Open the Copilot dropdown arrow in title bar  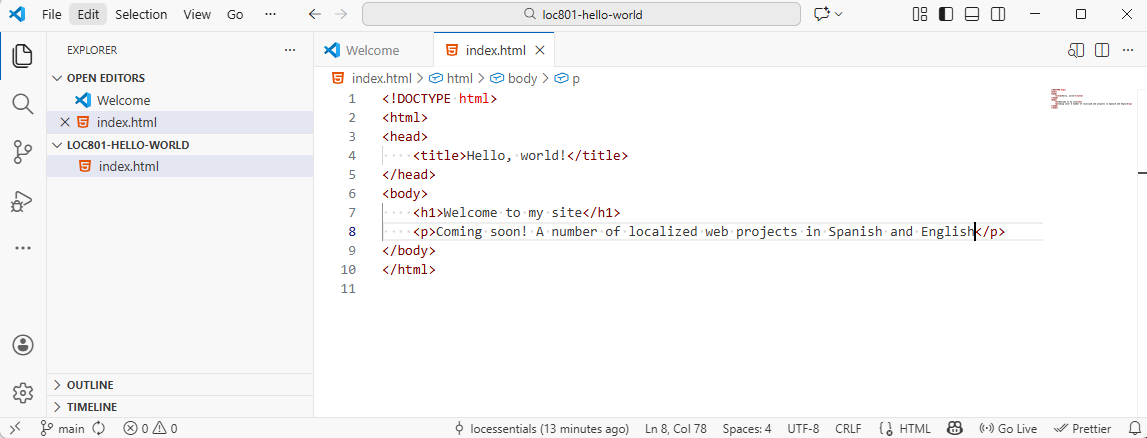[x=838, y=14]
